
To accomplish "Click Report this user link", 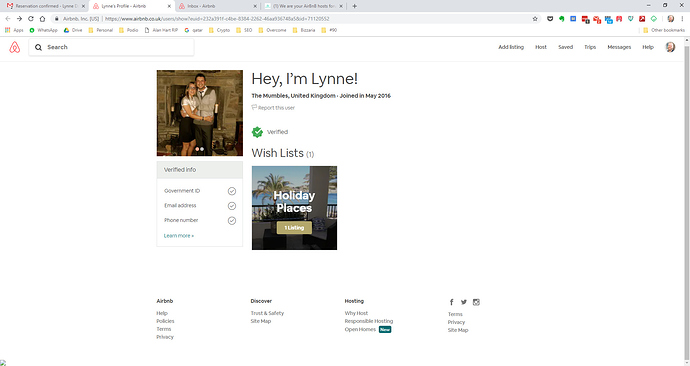I will coord(273,108).
